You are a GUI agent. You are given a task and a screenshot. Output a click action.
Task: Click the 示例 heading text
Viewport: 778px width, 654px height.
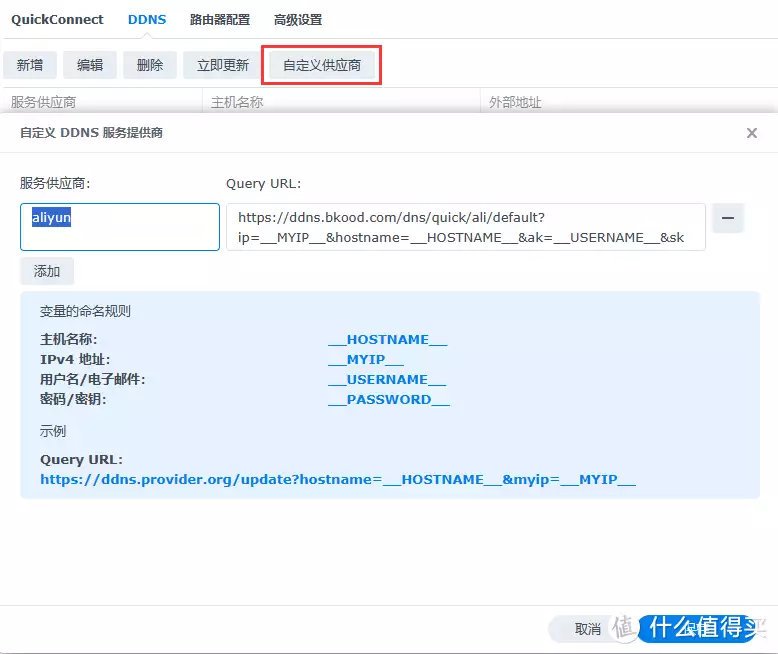[x=53, y=431]
